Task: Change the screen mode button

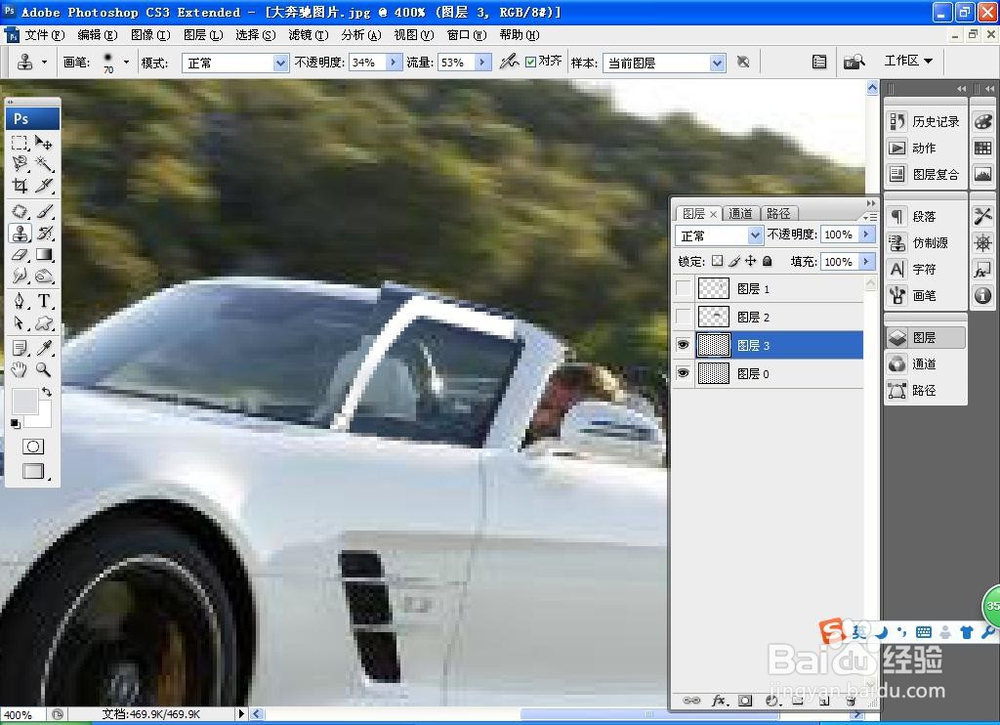Action: (x=33, y=471)
